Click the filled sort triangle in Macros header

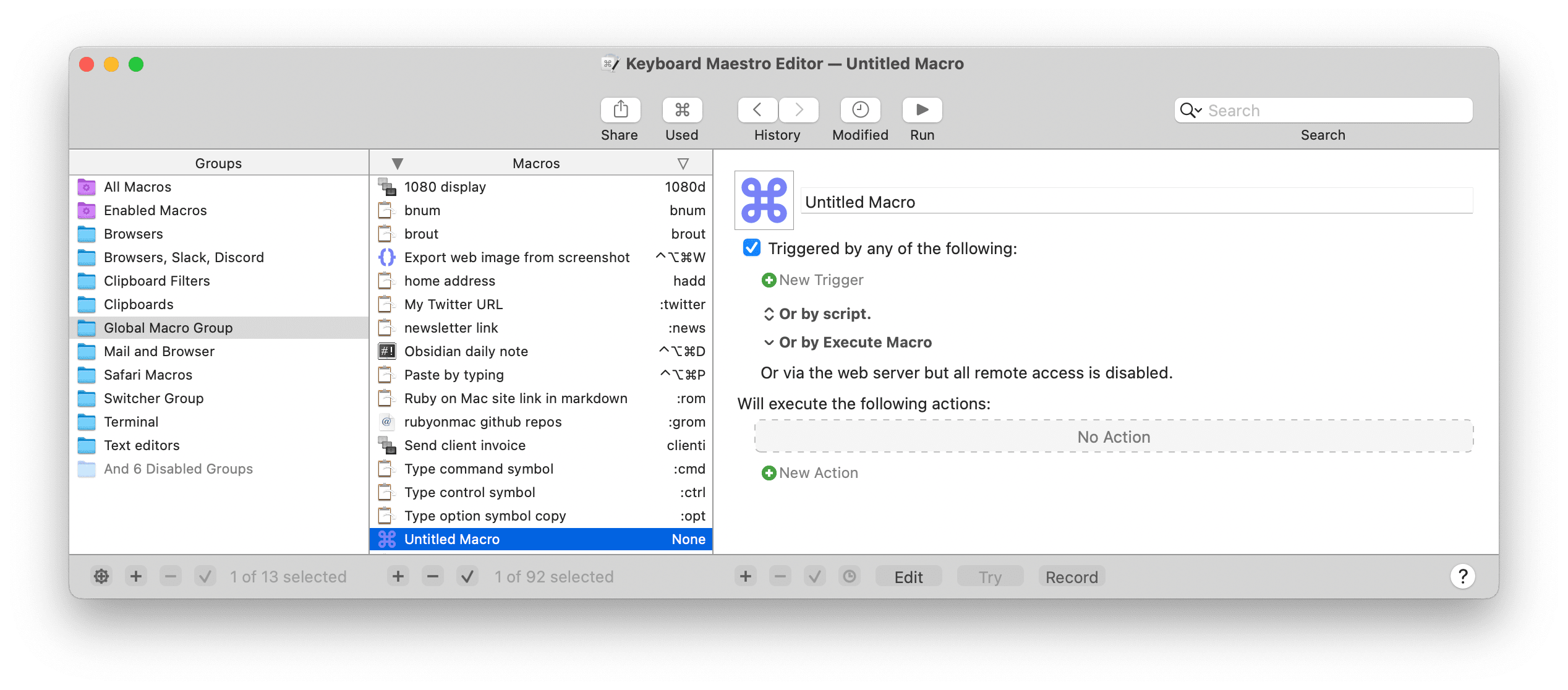pos(398,163)
